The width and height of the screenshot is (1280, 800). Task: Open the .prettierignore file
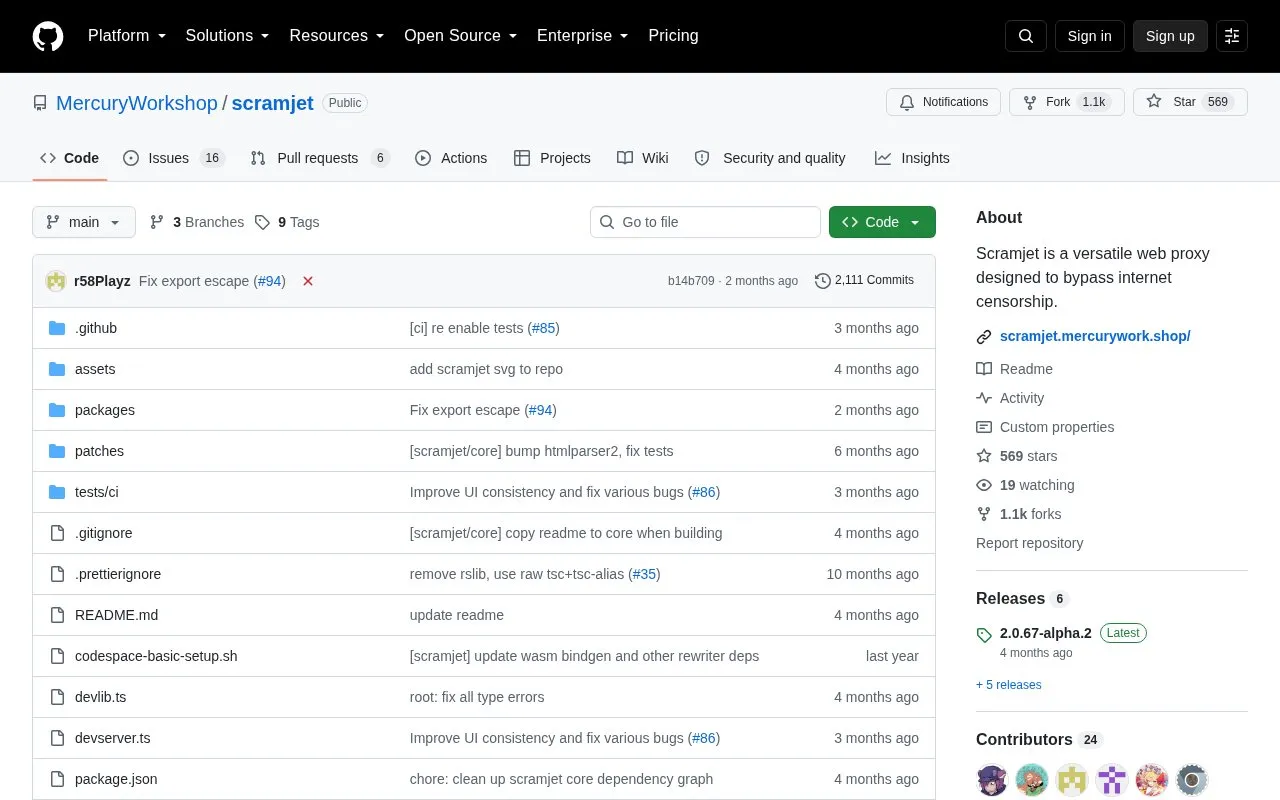click(x=118, y=574)
